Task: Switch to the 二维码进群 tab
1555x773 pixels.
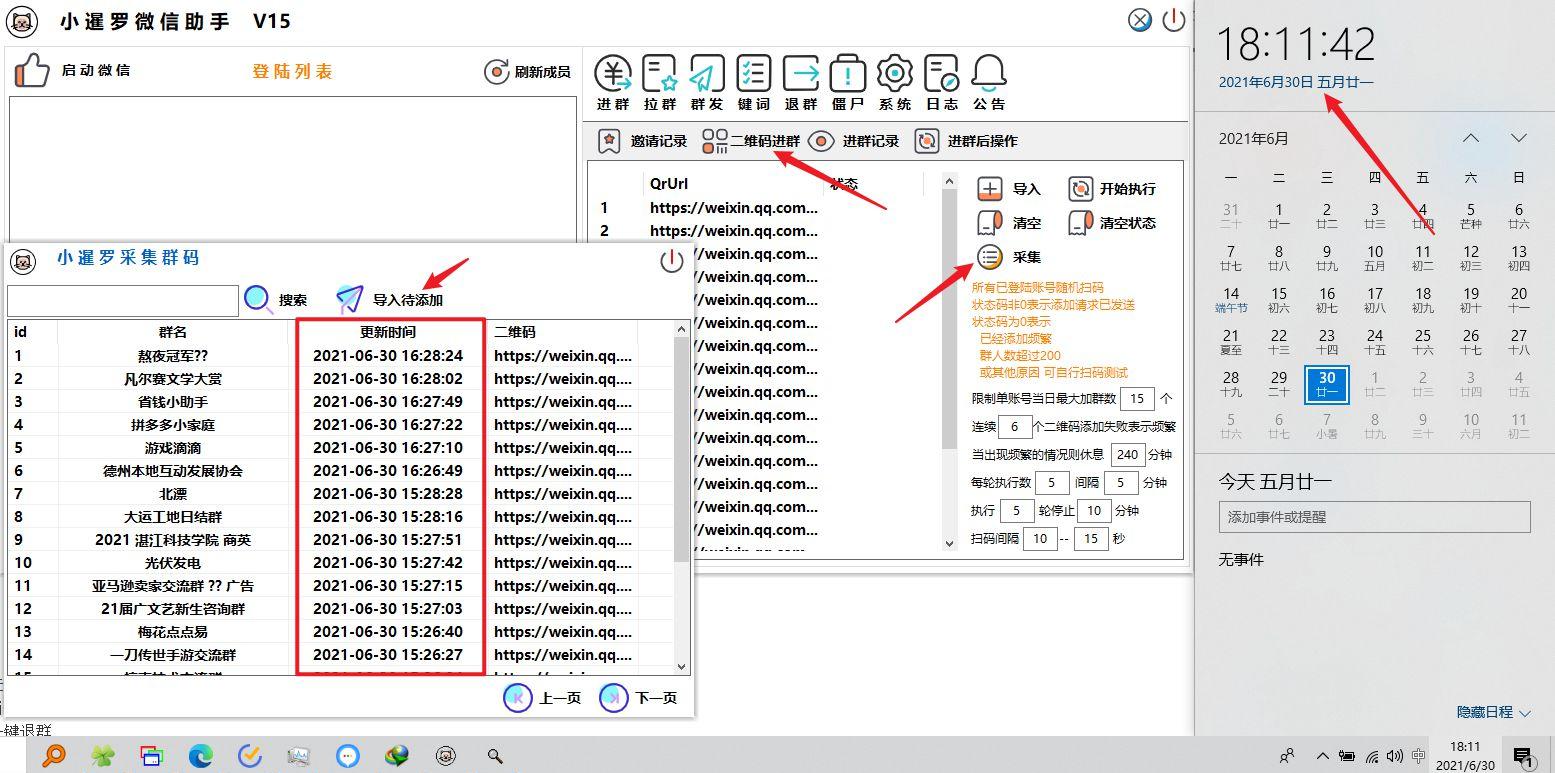Action: pyautogui.click(x=751, y=141)
